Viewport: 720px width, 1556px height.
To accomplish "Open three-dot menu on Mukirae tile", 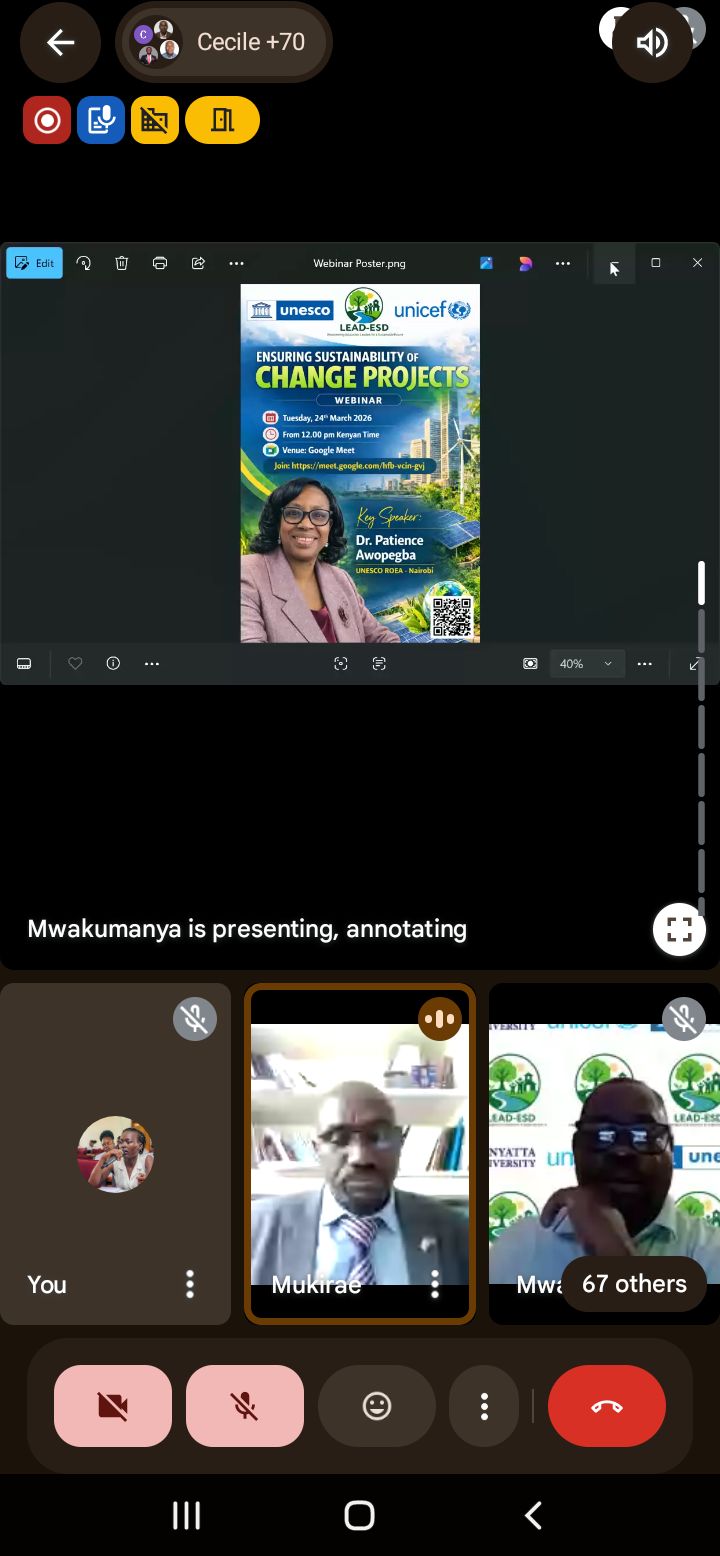I will click(435, 1284).
